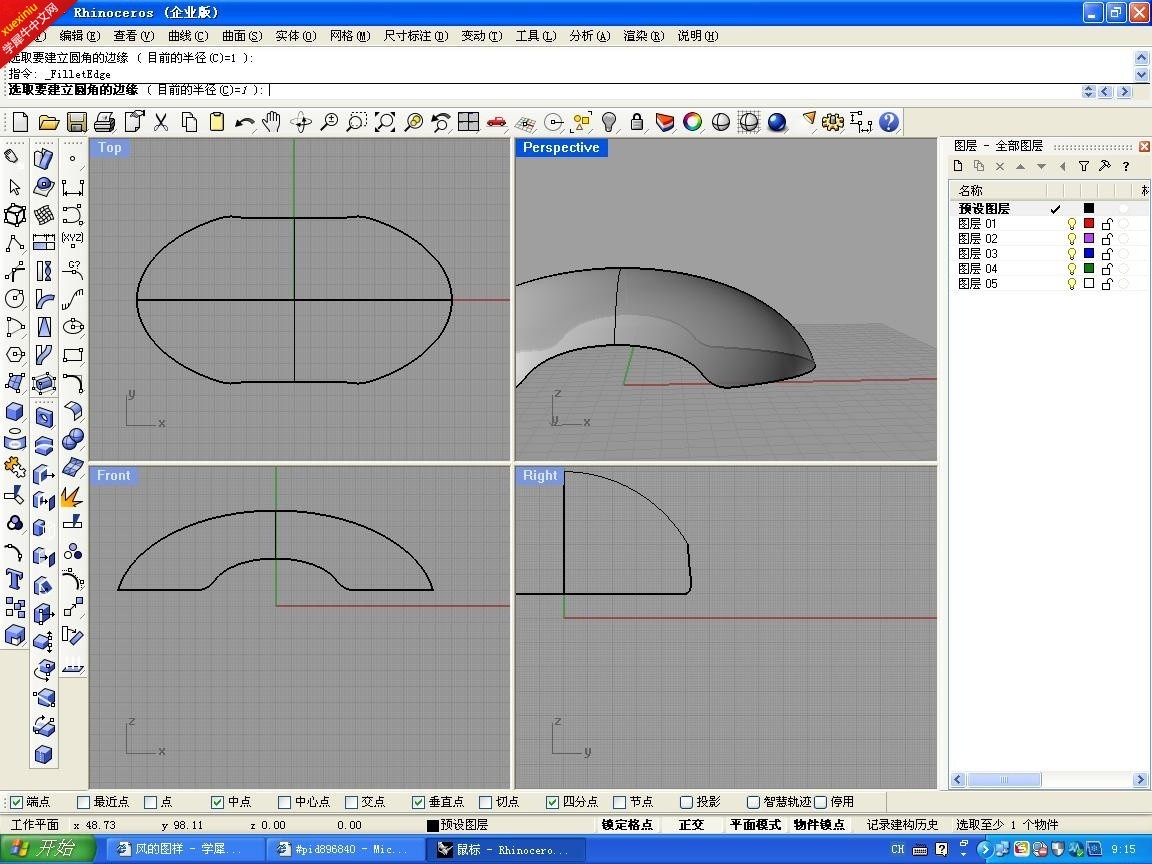Image resolution: width=1152 pixels, height=864 pixels.
Task: Open the color wheel icon in toolbar
Action: click(692, 122)
